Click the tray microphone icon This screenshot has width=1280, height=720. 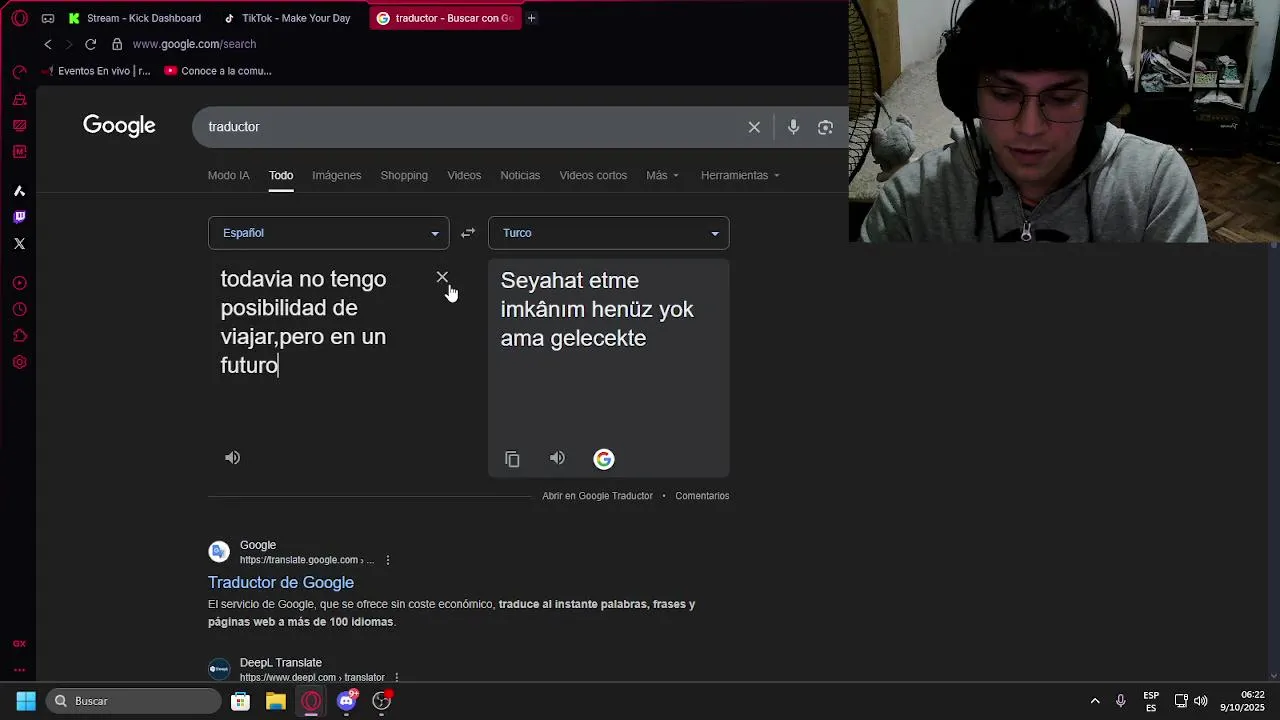click(1121, 701)
